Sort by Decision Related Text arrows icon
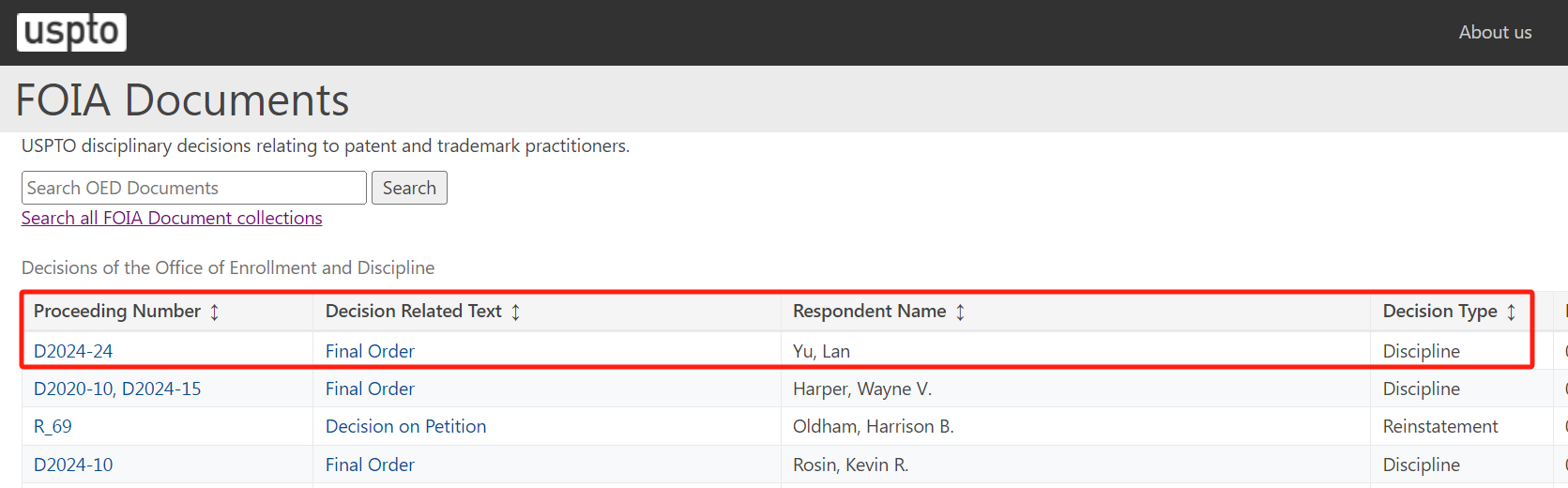Screen dimensions: 1568x488 coord(516,312)
